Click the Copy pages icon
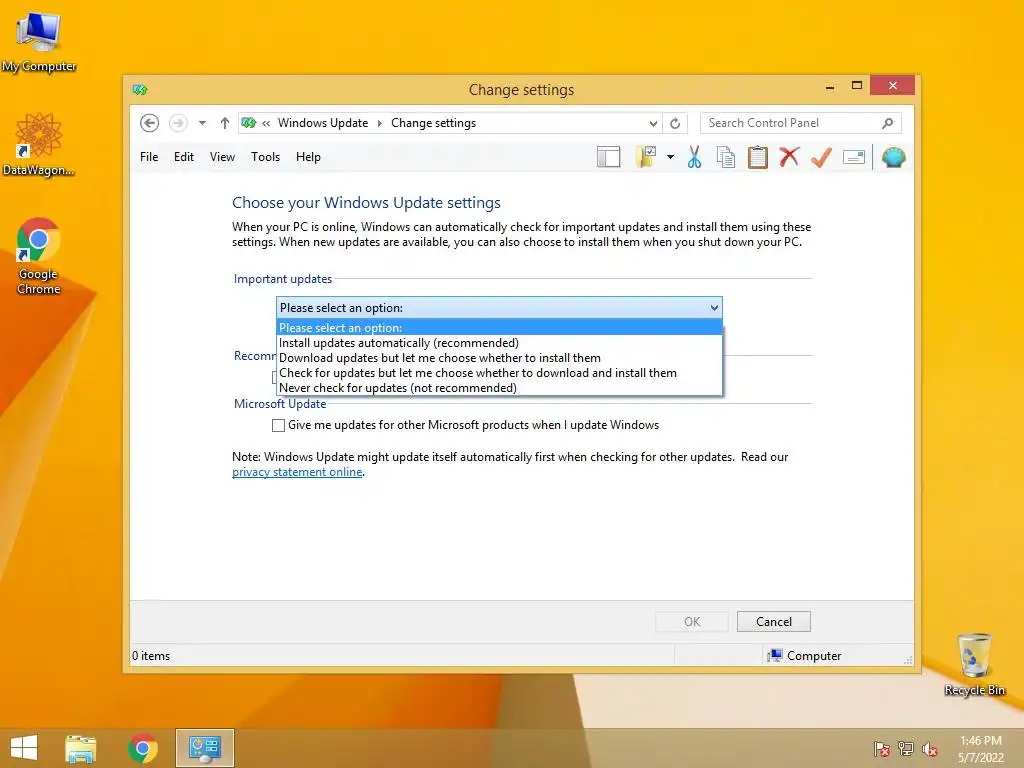The image size is (1024, 768). 726,157
